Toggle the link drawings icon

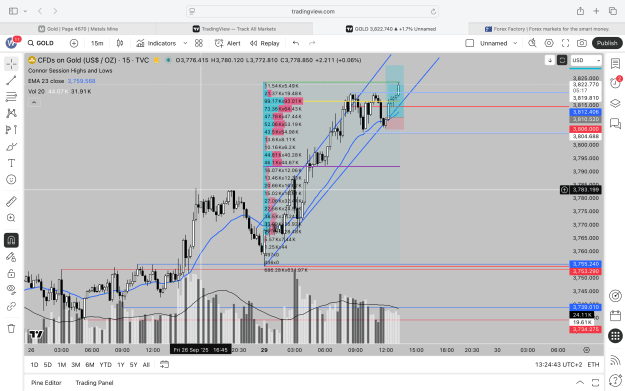click(x=11, y=306)
